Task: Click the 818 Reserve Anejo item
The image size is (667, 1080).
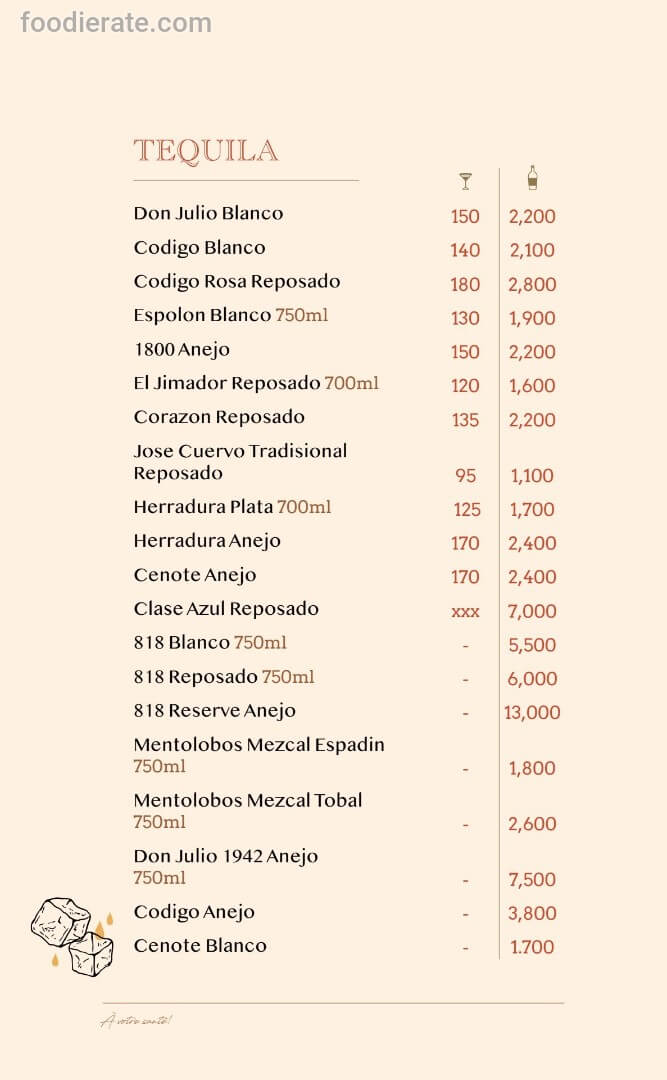Action: (215, 710)
